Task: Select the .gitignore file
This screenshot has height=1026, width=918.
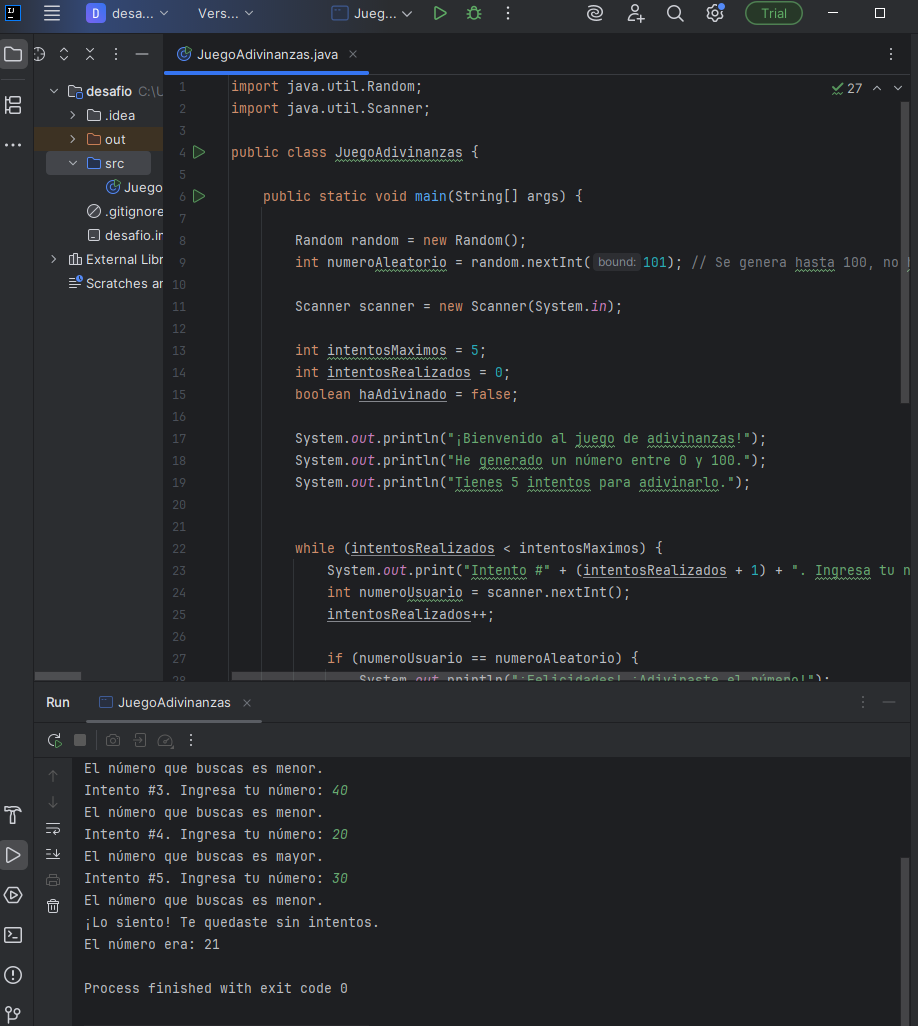Action: [125, 211]
